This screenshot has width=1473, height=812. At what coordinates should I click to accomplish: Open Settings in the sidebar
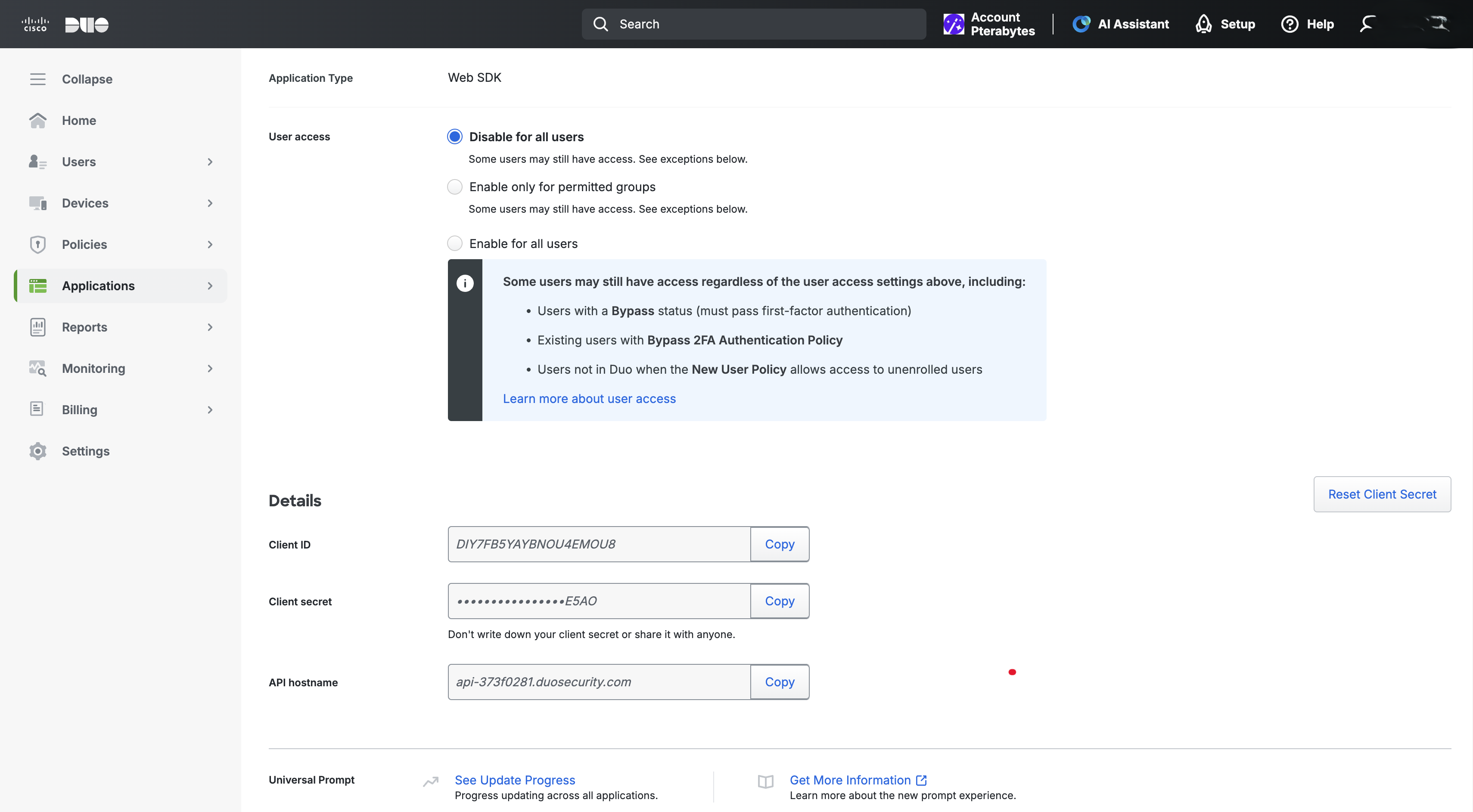[86, 451]
